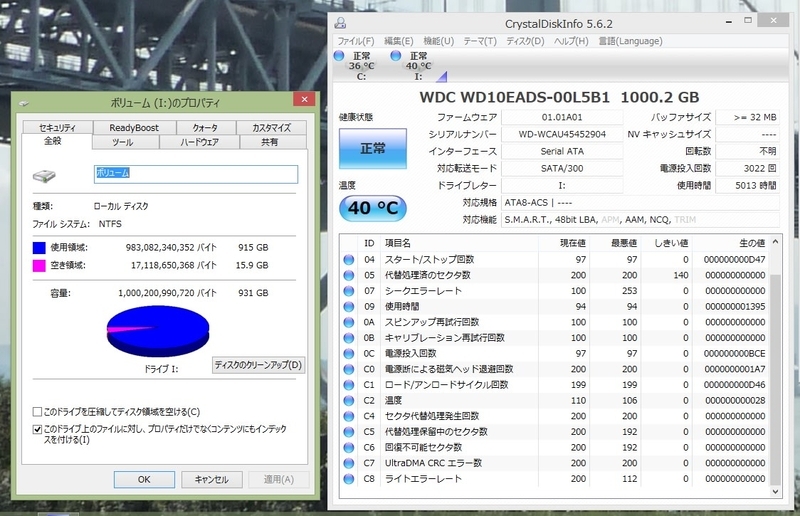Open the テーマ(T) menu
Screen dimensions: 800x516
click(480, 41)
